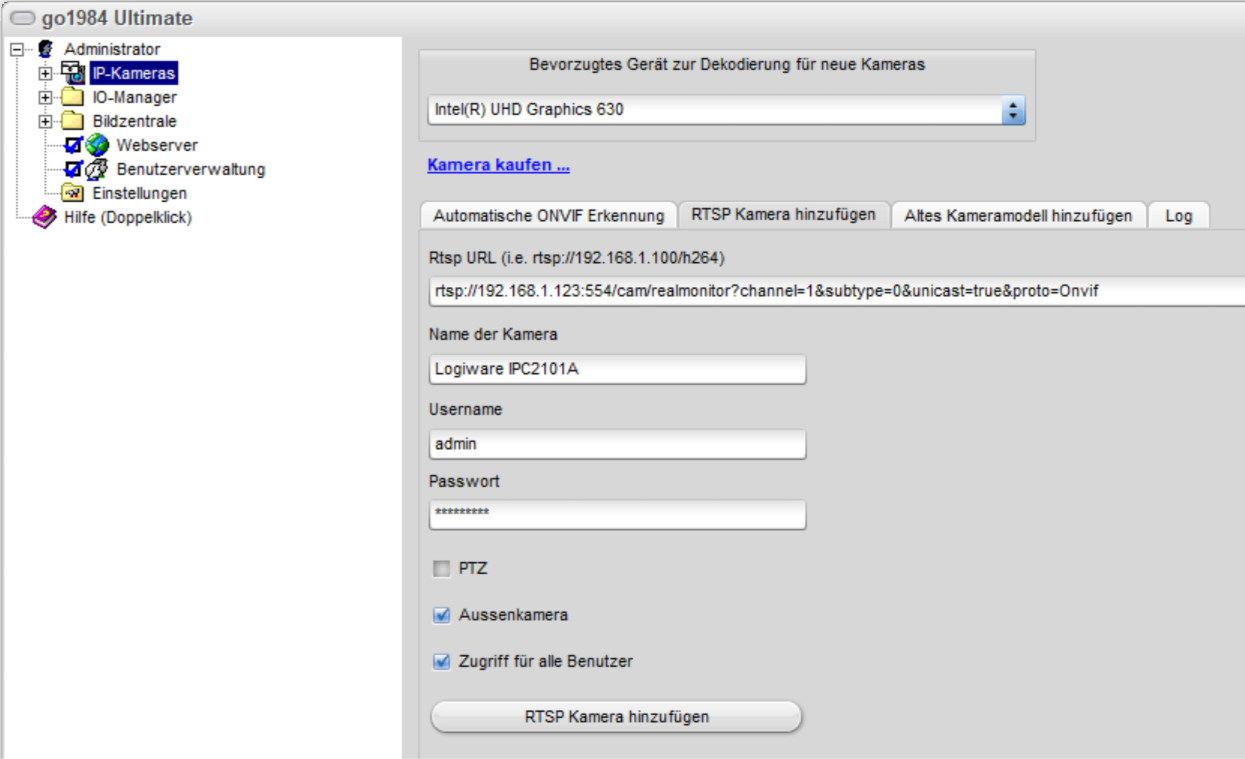Click the Einstellungen settings folder icon
The width and height of the screenshot is (1245, 759).
(73, 193)
